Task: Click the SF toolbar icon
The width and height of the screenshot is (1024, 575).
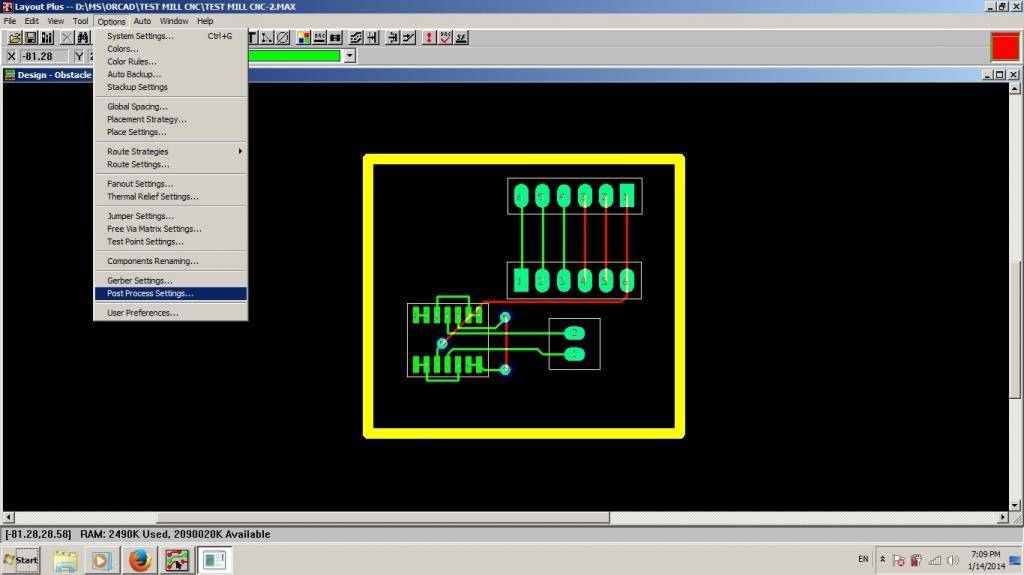Action: point(461,38)
